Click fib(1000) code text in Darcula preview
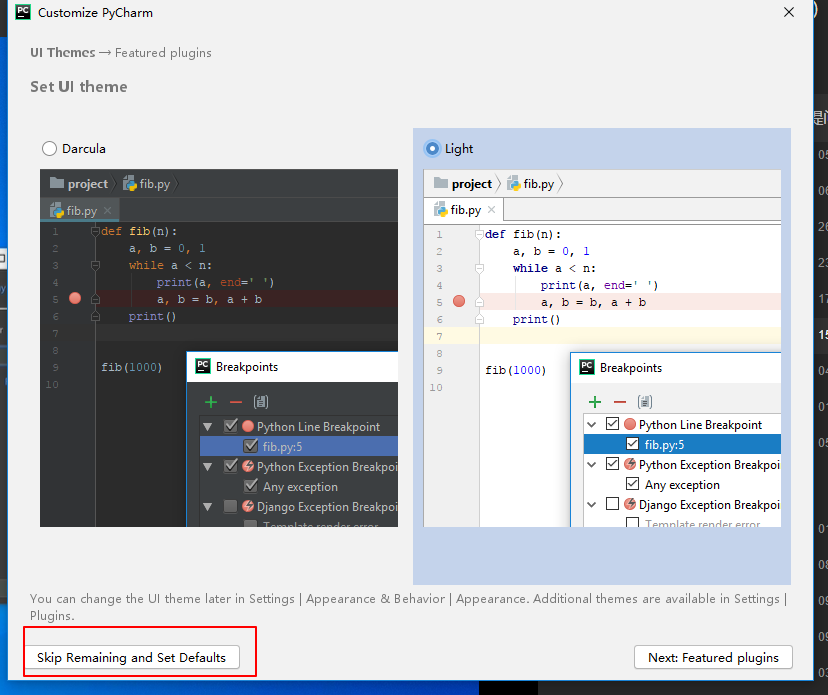The width and height of the screenshot is (828, 695). [131, 367]
